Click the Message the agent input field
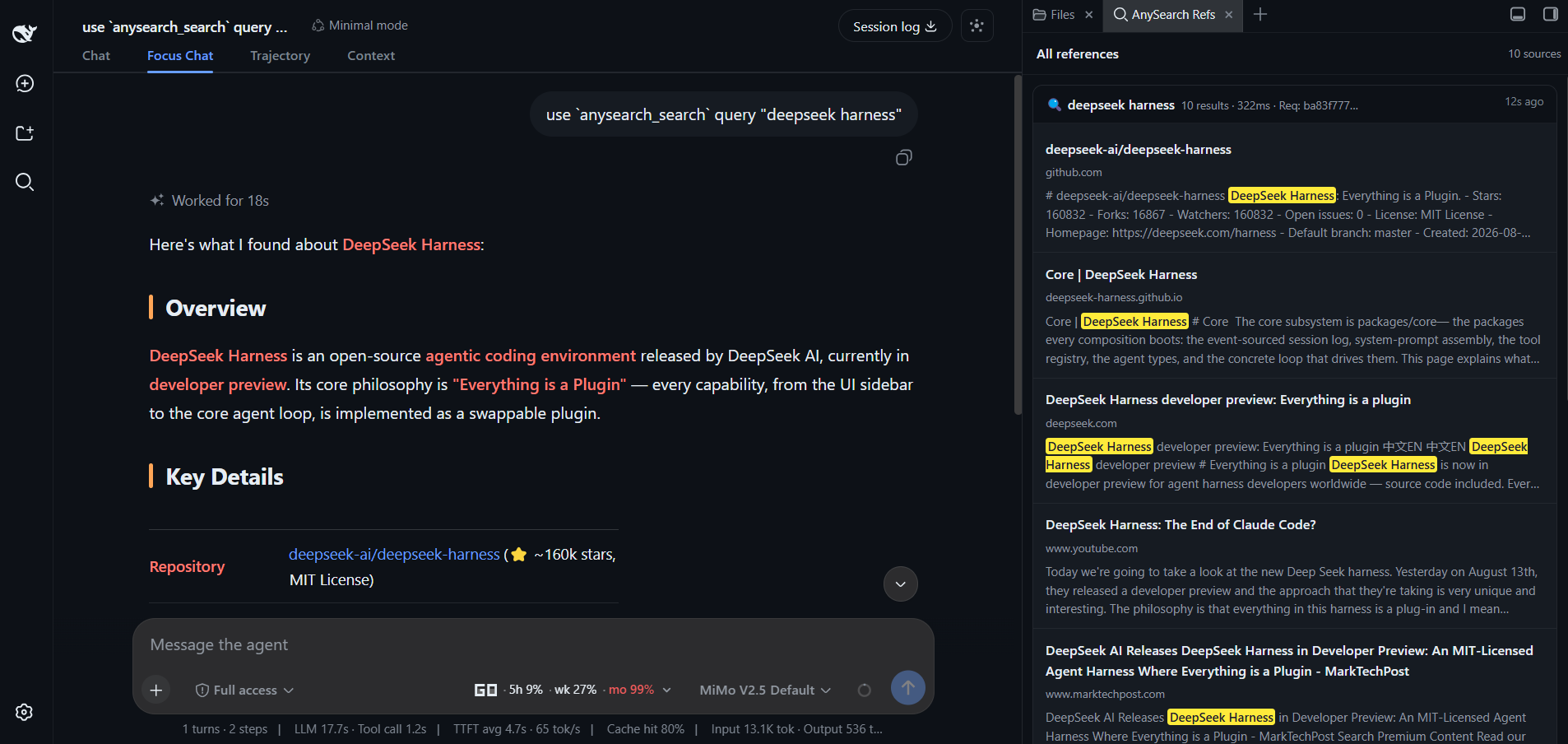 (x=533, y=644)
